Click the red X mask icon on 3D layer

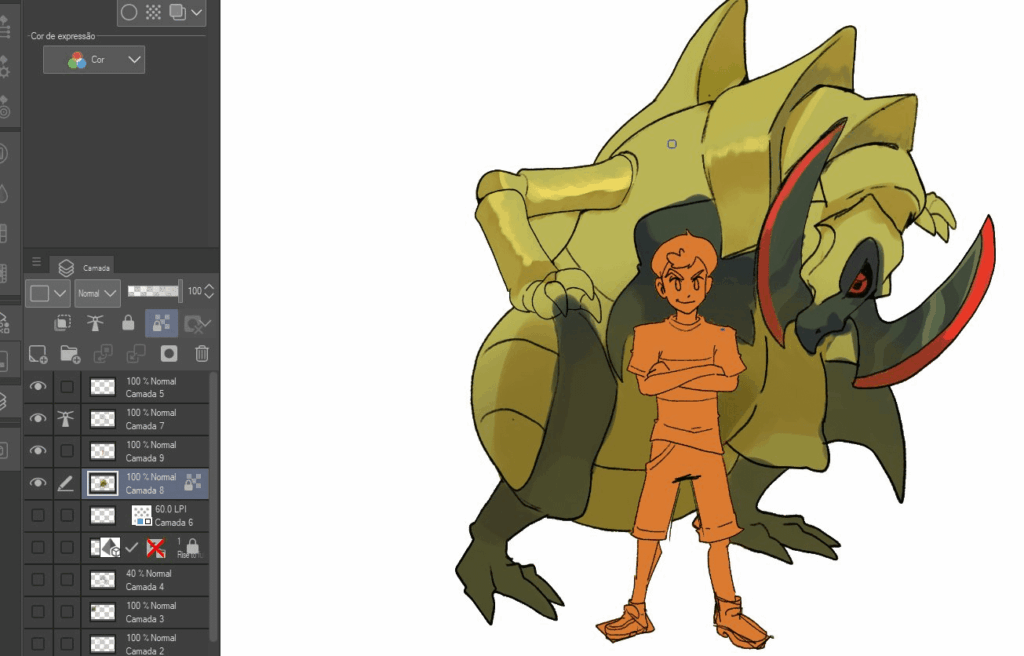[156, 548]
